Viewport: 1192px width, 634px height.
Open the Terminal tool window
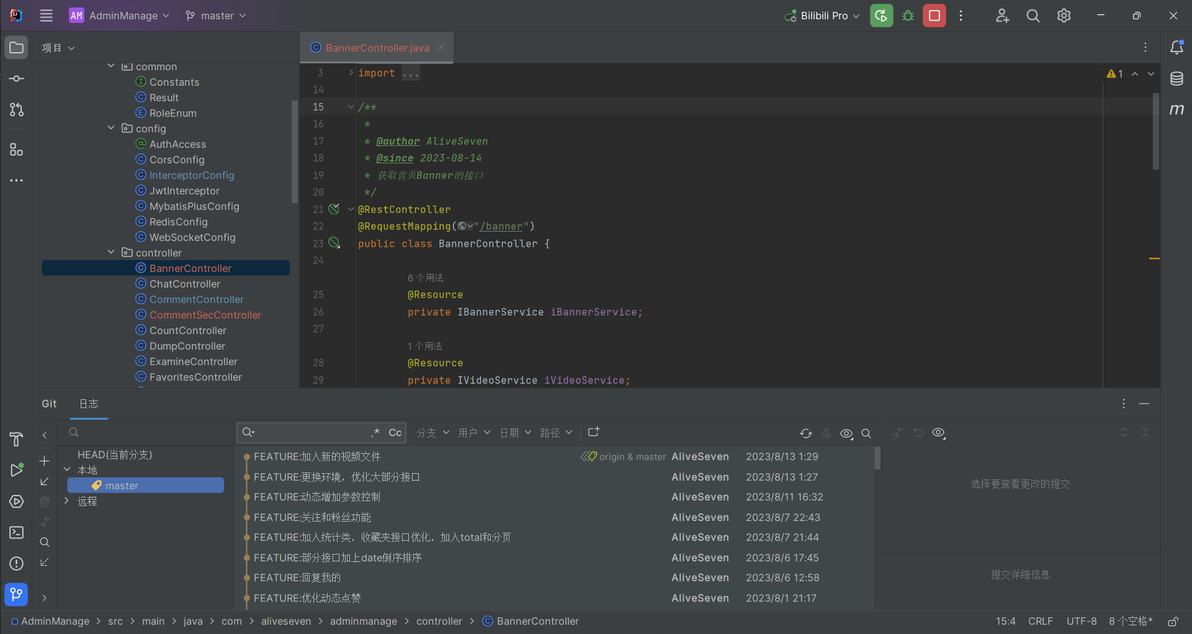(16, 533)
